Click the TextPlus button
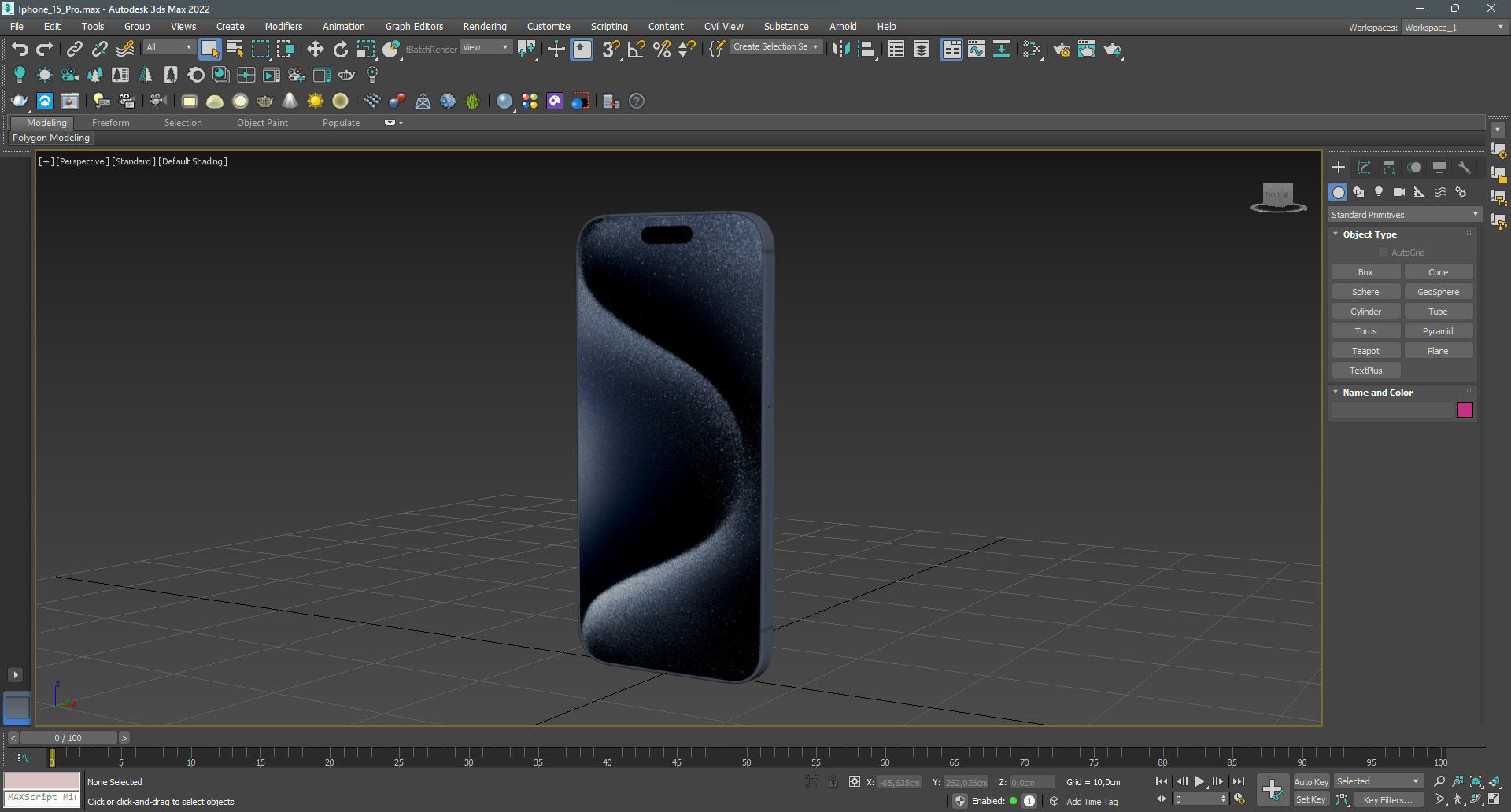The image size is (1511, 812). pyautogui.click(x=1365, y=371)
